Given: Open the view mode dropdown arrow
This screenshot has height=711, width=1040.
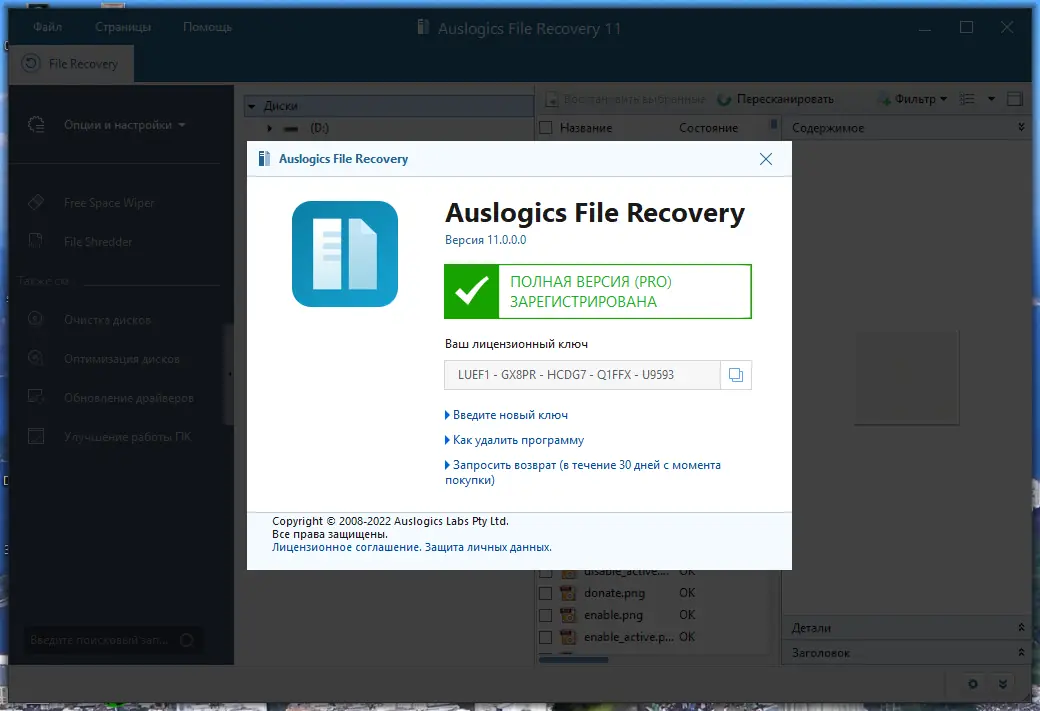Looking at the screenshot, I should pyautogui.click(x=992, y=99).
